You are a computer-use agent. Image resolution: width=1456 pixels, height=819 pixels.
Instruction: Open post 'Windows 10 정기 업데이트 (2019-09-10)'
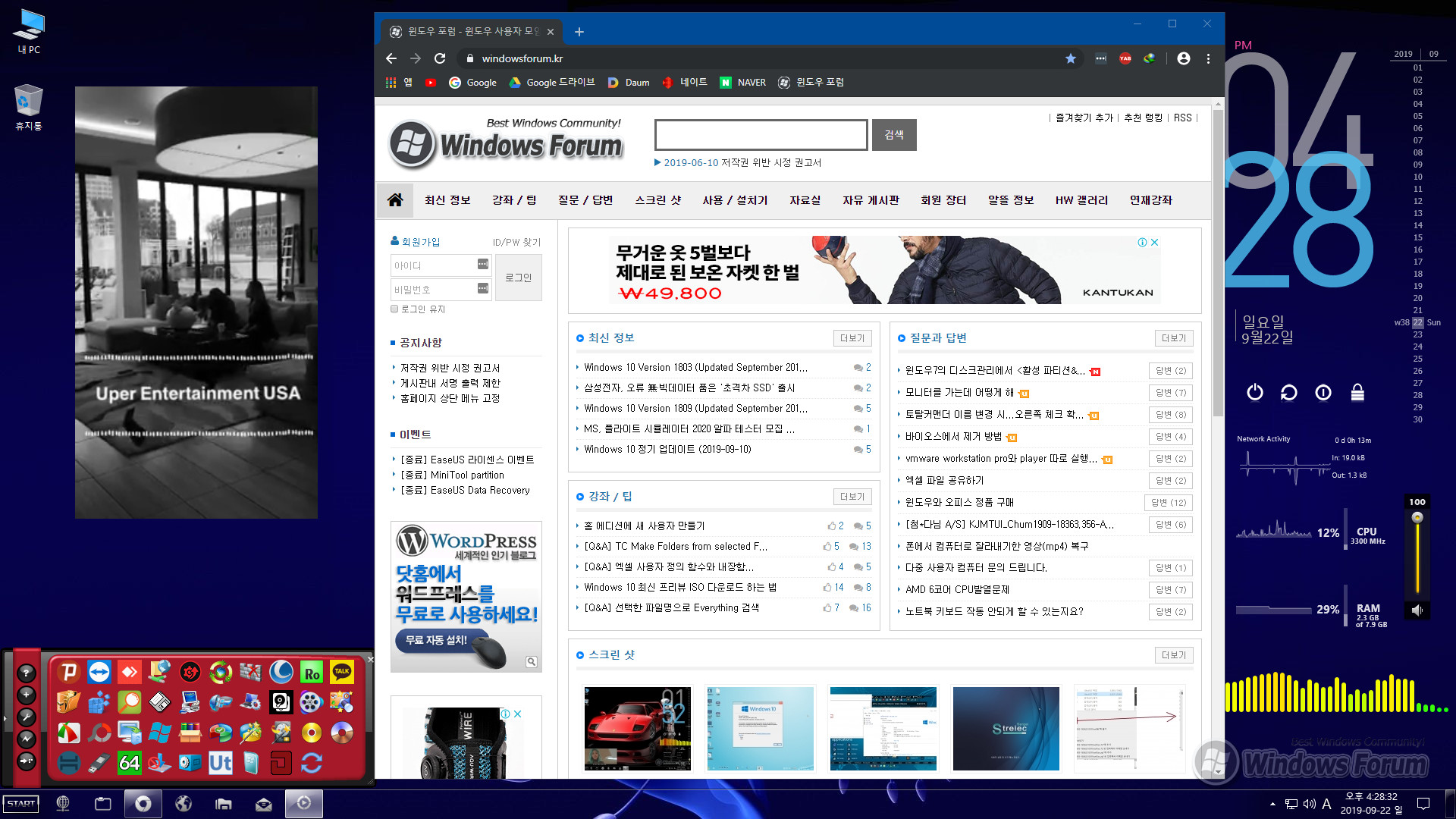(x=667, y=449)
